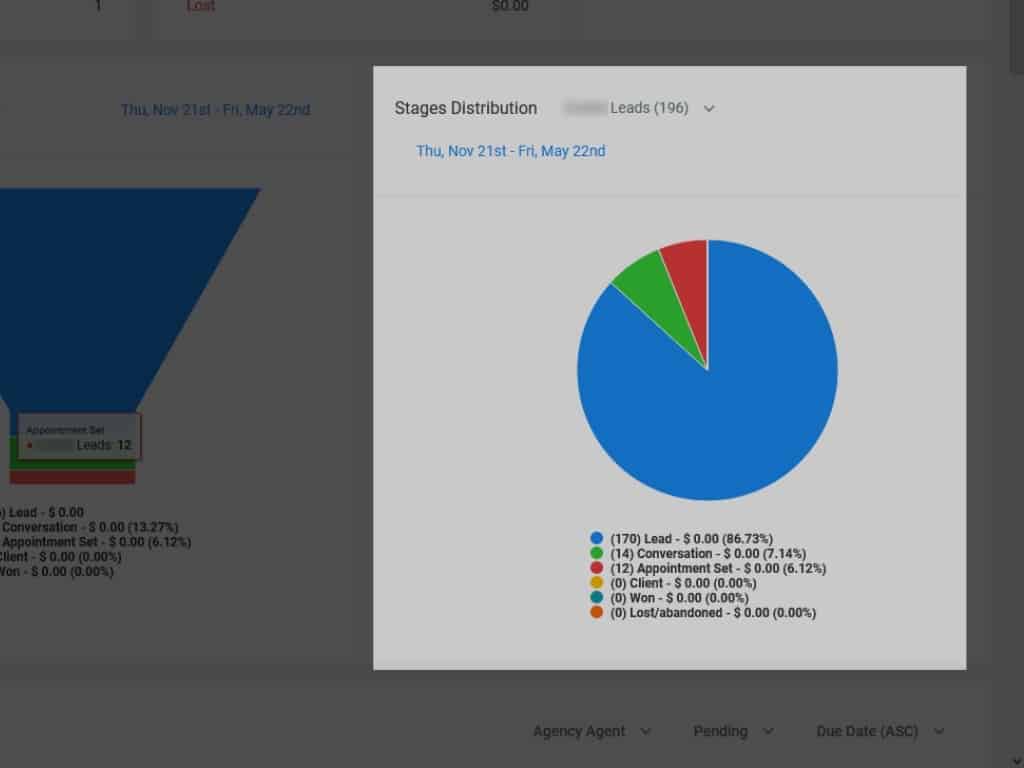Click the Stages Distribution heading
The width and height of the screenshot is (1024, 768).
(465, 108)
